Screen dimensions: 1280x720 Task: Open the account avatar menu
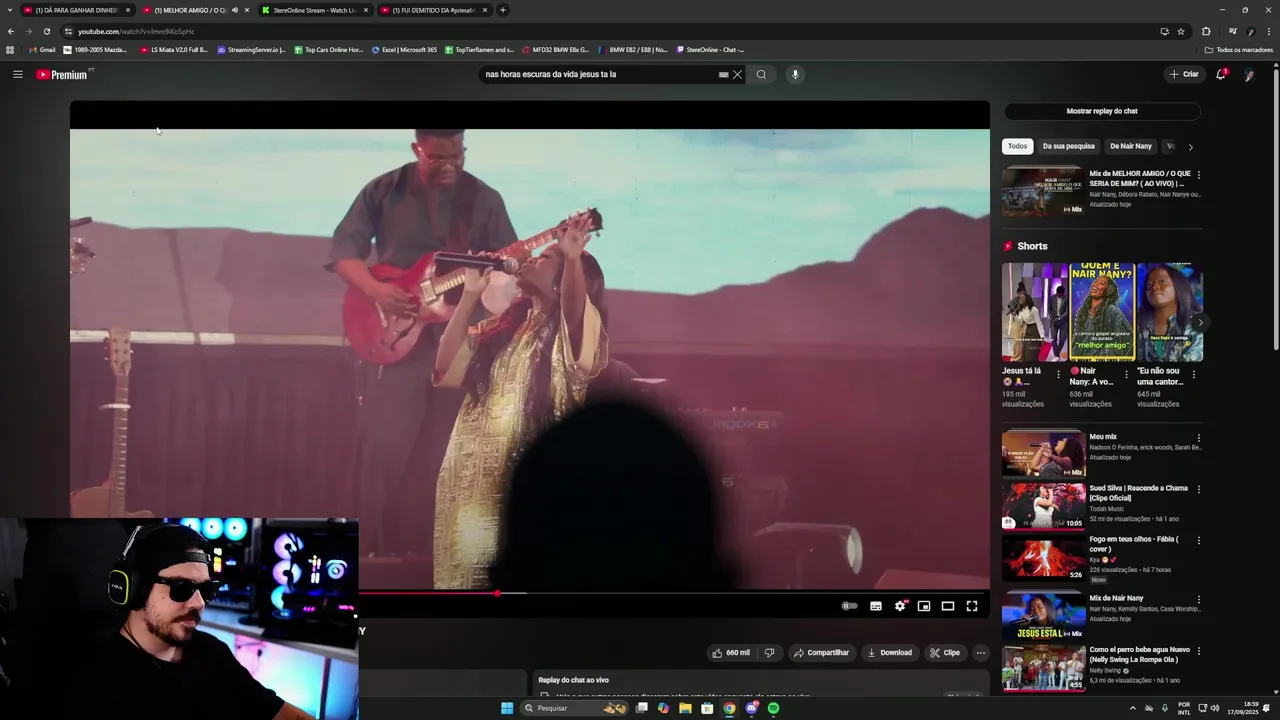[x=1249, y=74]
